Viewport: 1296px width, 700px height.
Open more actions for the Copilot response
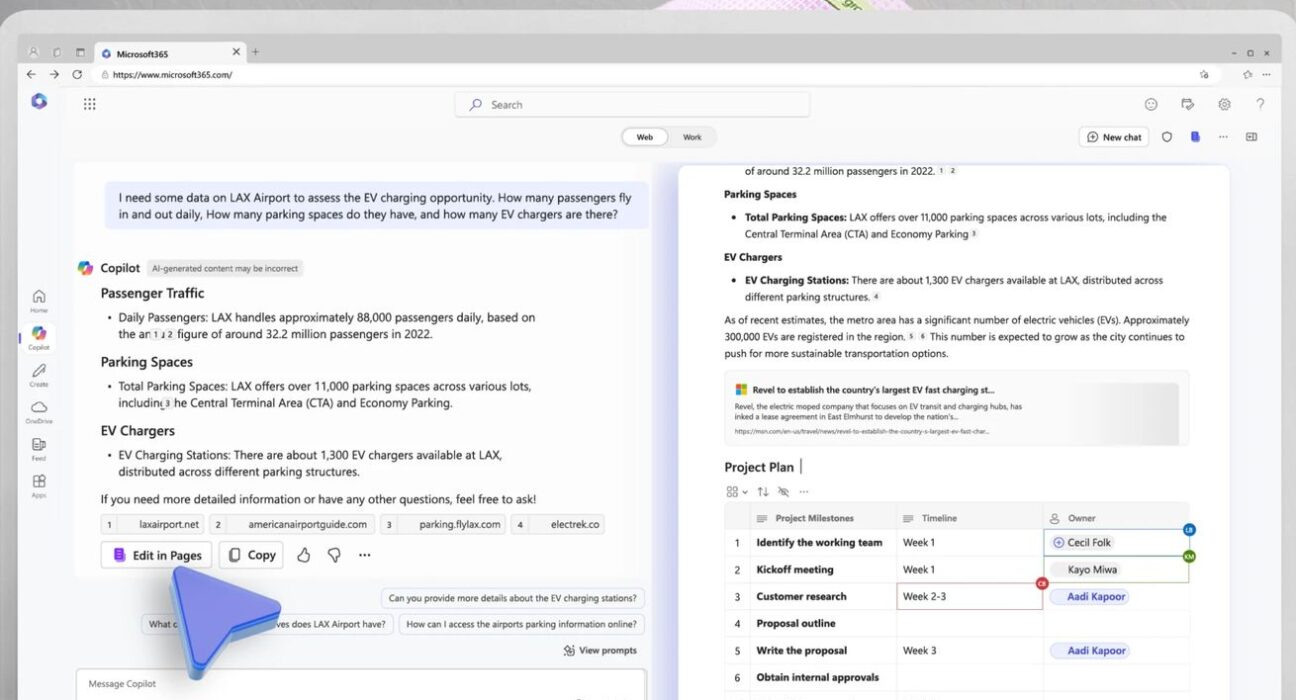coord(365,555)
